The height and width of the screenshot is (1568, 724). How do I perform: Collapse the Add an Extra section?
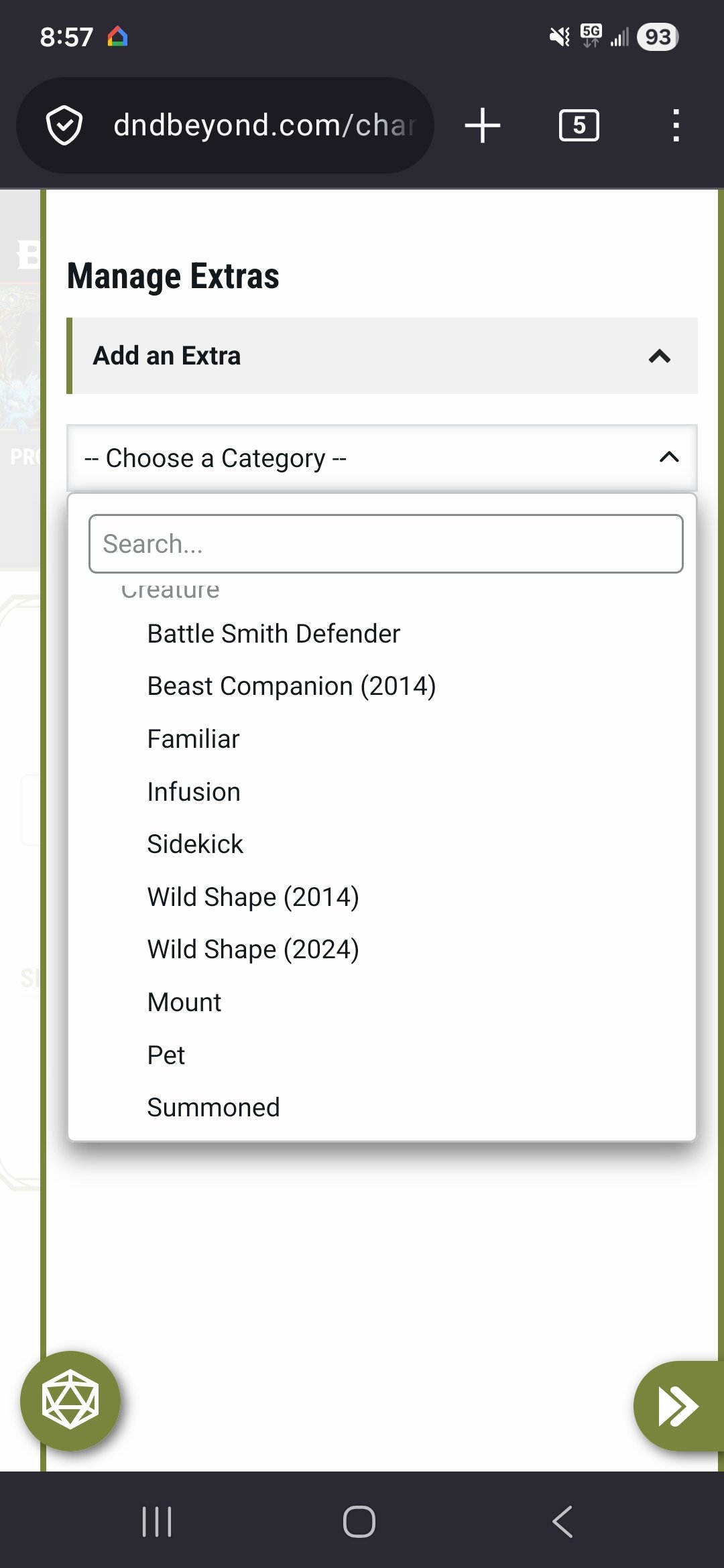point(658,356)
